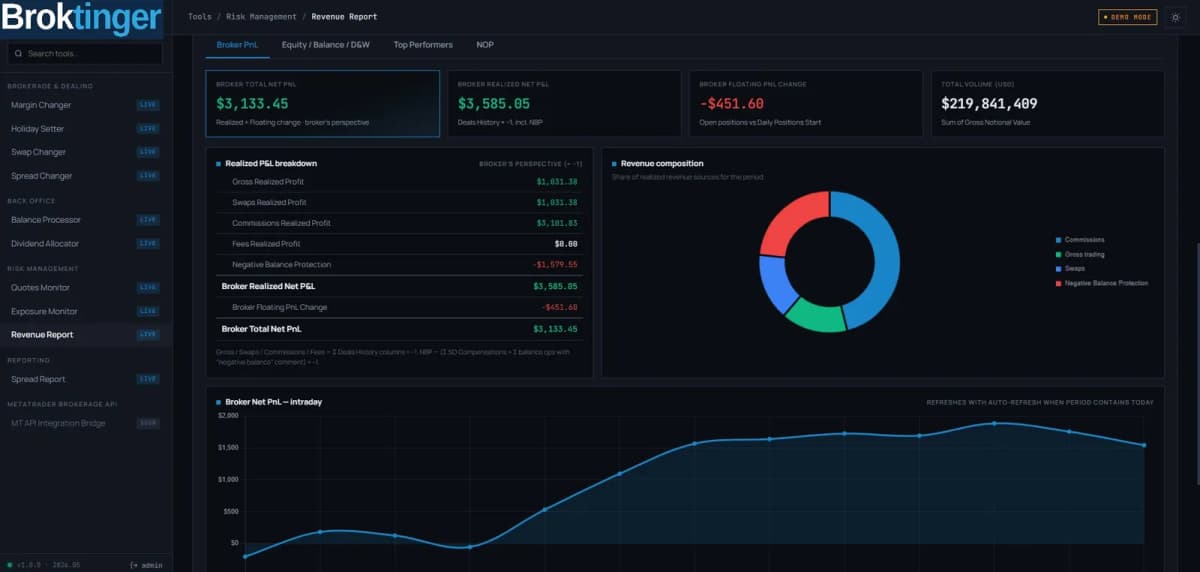
Task: Click the -$451.60 floating PnL change value
Action: click(x=732, y=103)
